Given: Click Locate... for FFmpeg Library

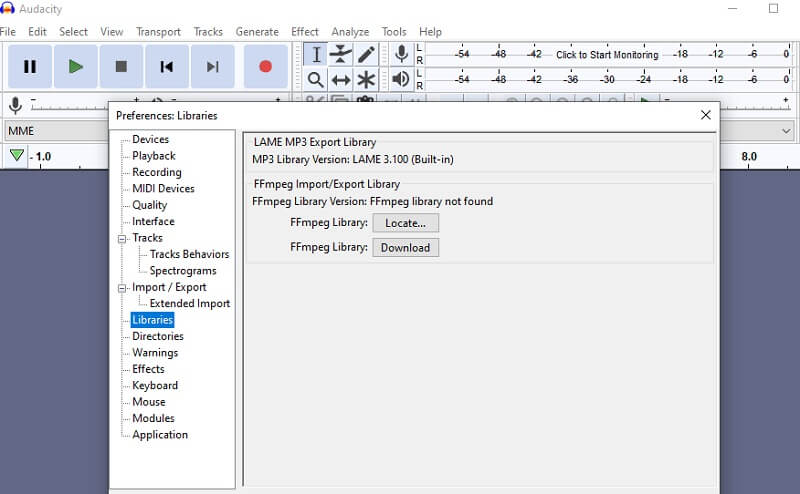Looking at the screenshot, I should click(406, 223).
